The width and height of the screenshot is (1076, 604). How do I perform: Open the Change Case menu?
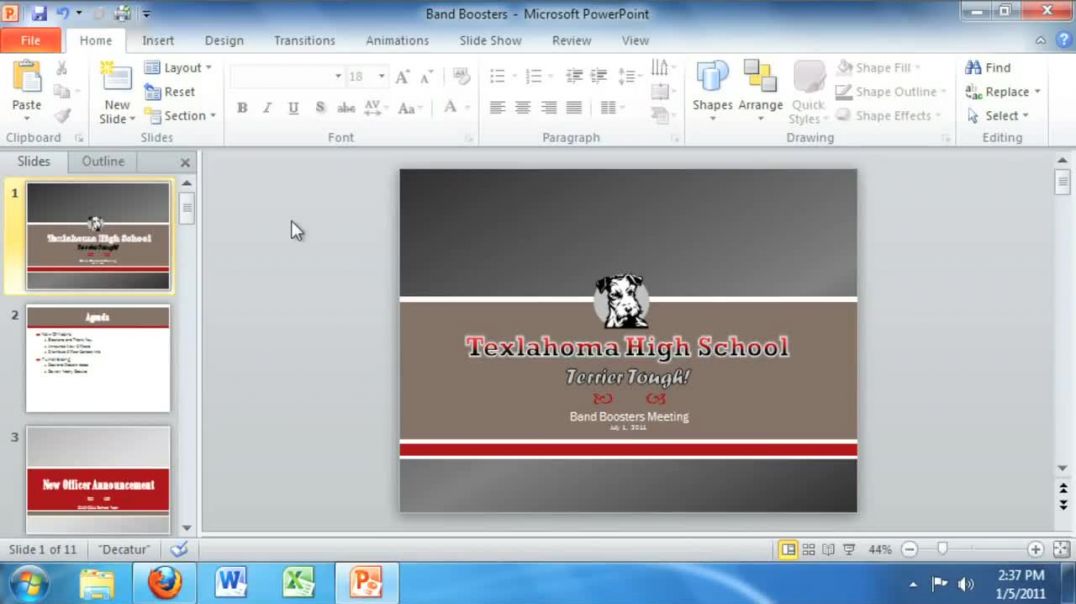pos(410,108)
